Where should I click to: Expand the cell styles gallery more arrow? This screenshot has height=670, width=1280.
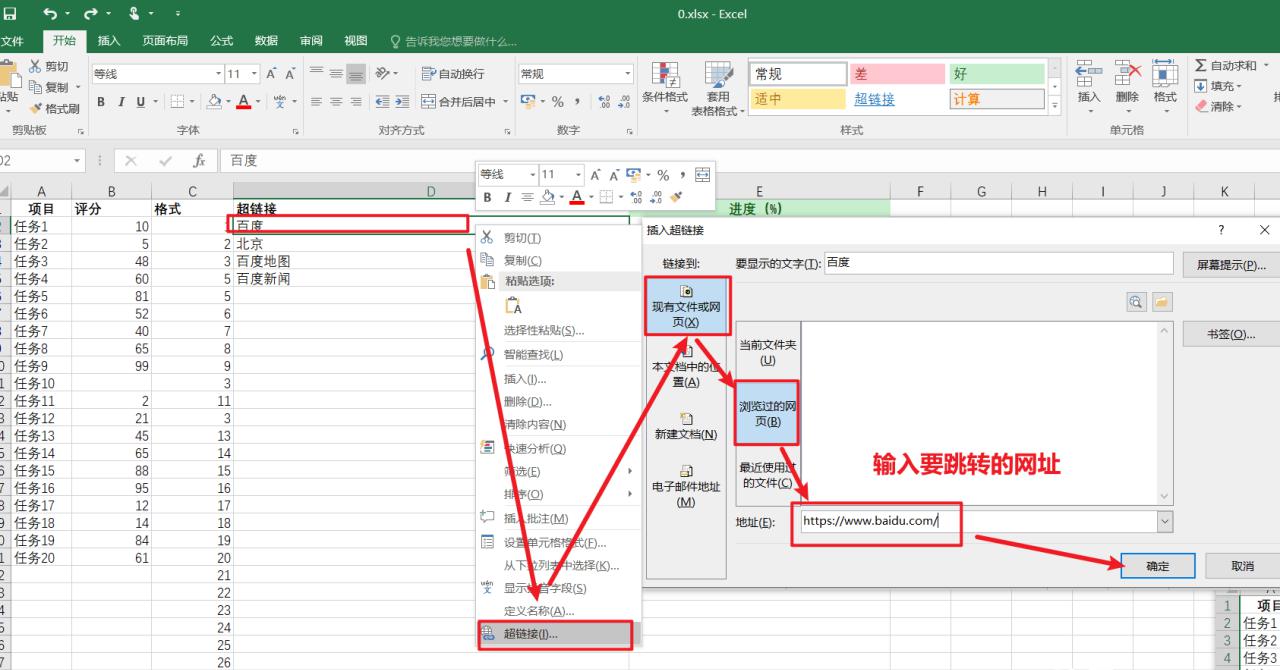pos(1054,104)
